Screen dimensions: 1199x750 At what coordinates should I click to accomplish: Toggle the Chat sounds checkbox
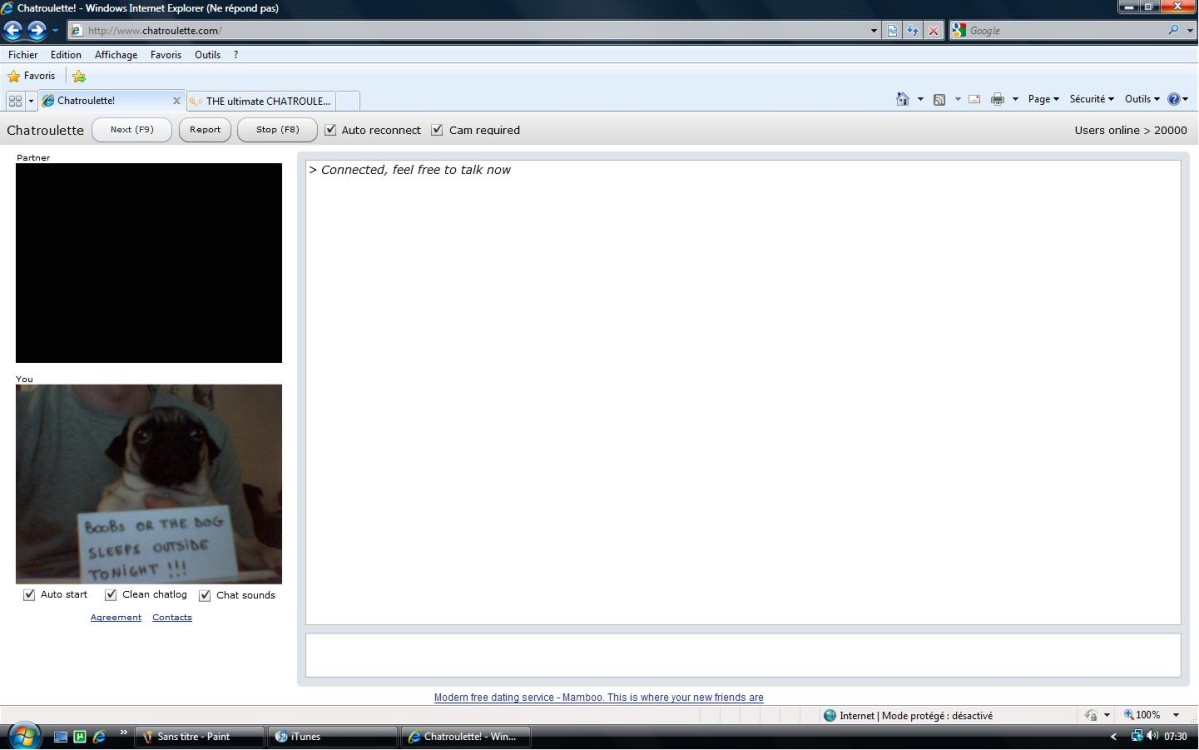(x=205, y=596)
